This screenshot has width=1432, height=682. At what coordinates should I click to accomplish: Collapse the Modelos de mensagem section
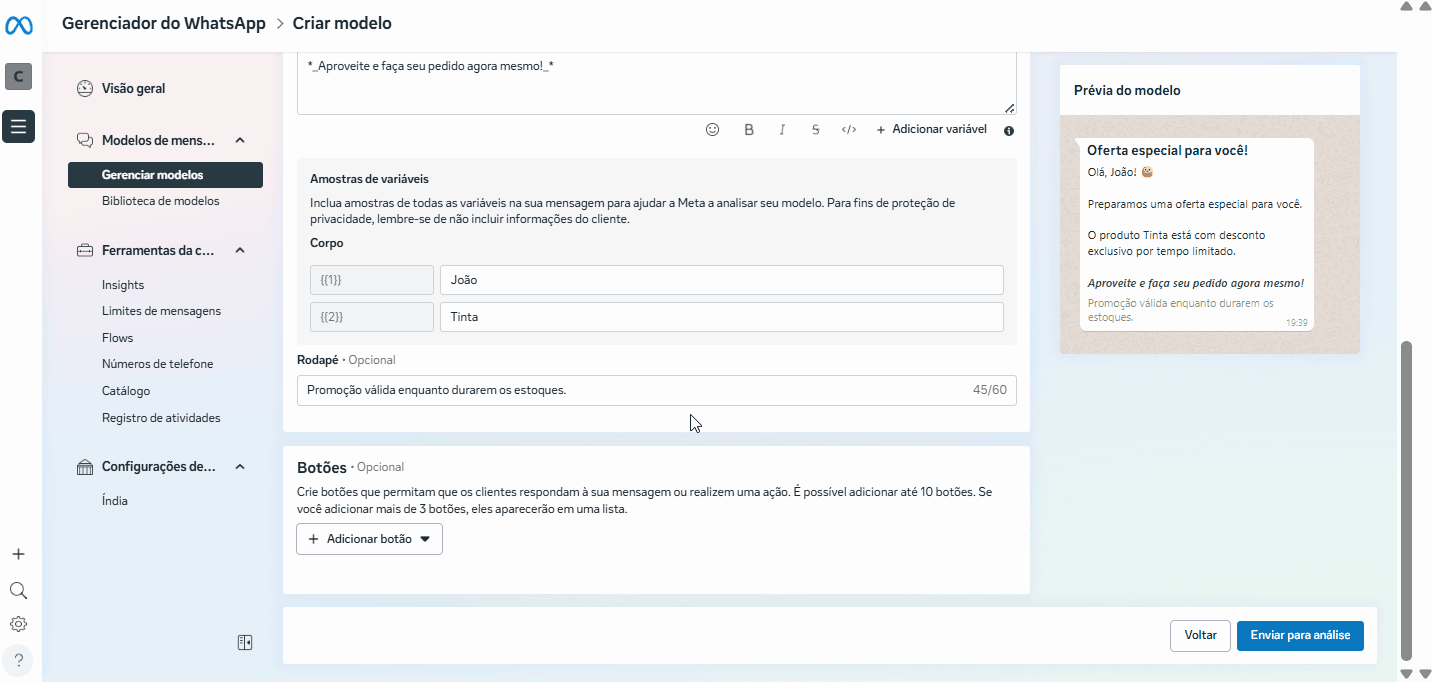[240, 141]
